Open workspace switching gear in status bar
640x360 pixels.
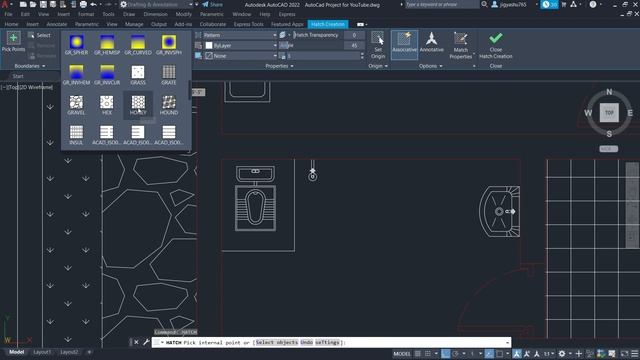coord(562,354)
